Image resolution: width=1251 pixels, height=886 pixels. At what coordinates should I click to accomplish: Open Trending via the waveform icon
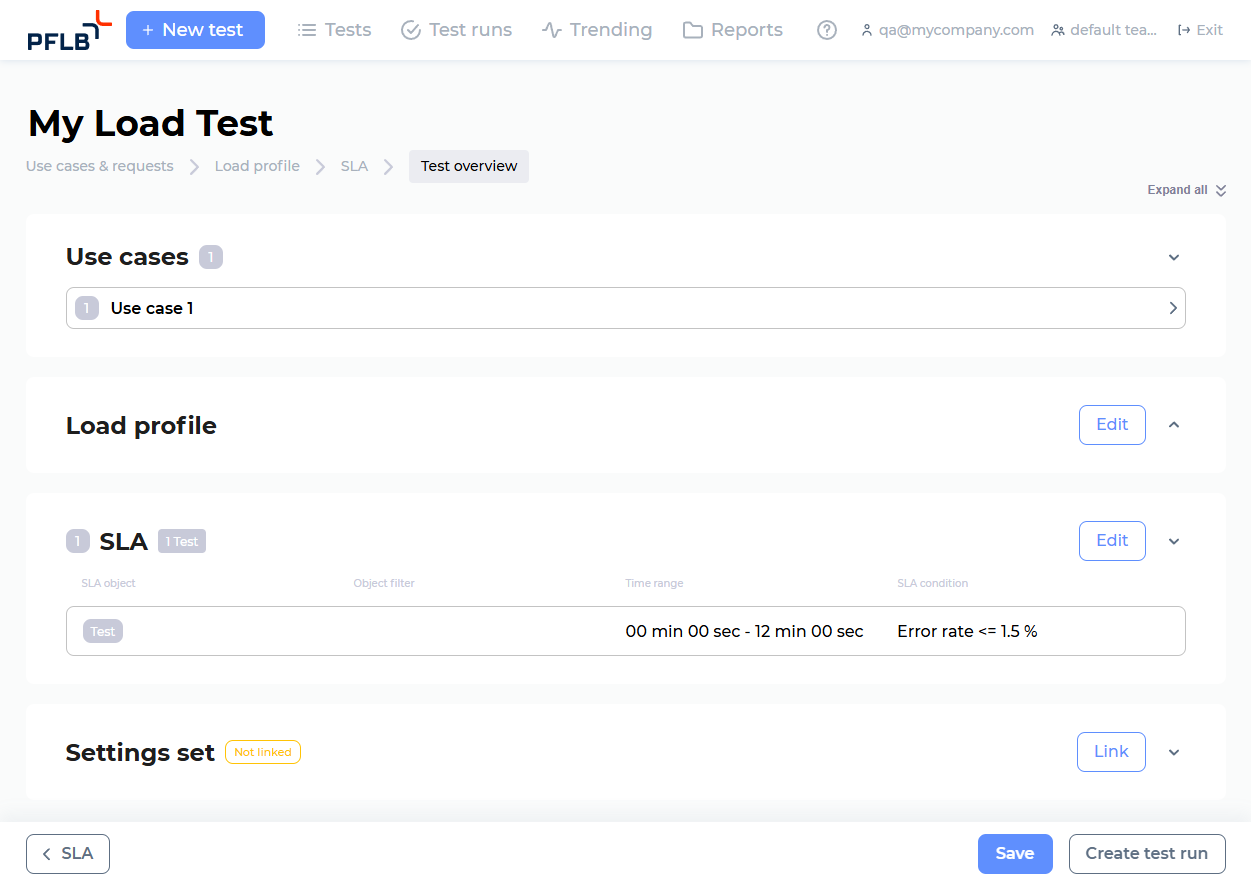[x=551, y=29]
